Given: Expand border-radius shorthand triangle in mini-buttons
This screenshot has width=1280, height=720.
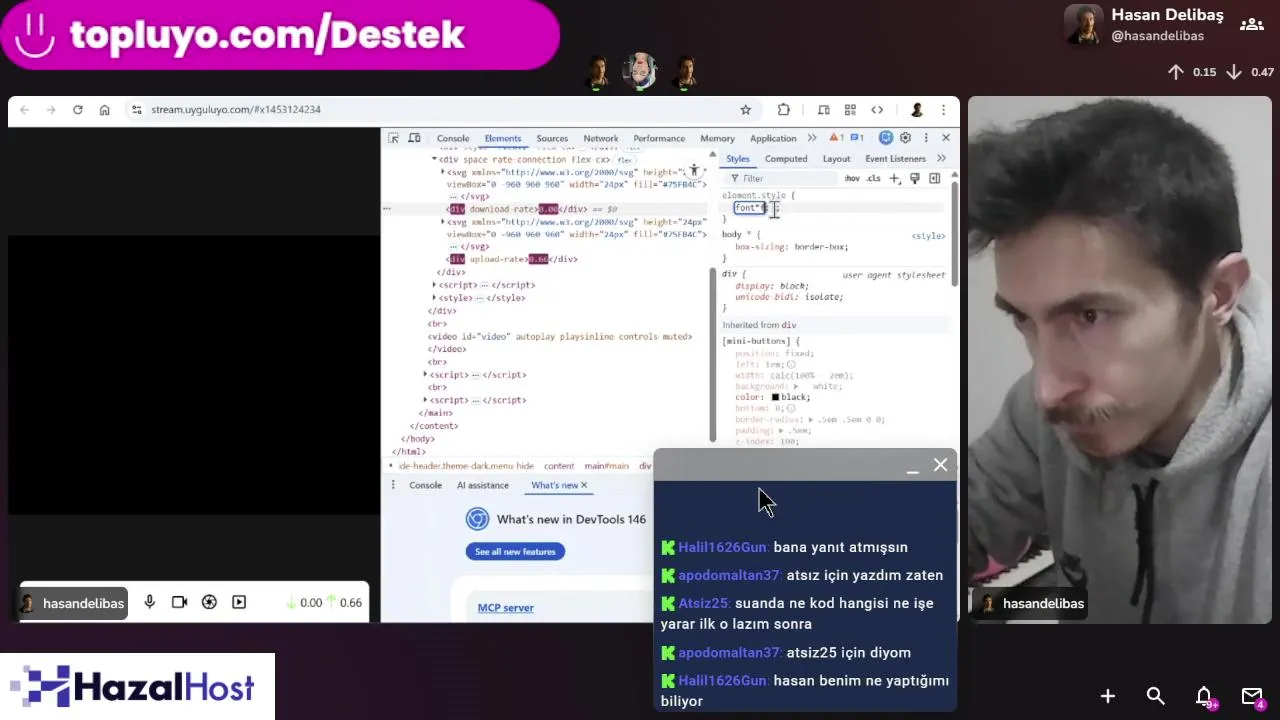Looking at the screenshot, I should (811, 419).
